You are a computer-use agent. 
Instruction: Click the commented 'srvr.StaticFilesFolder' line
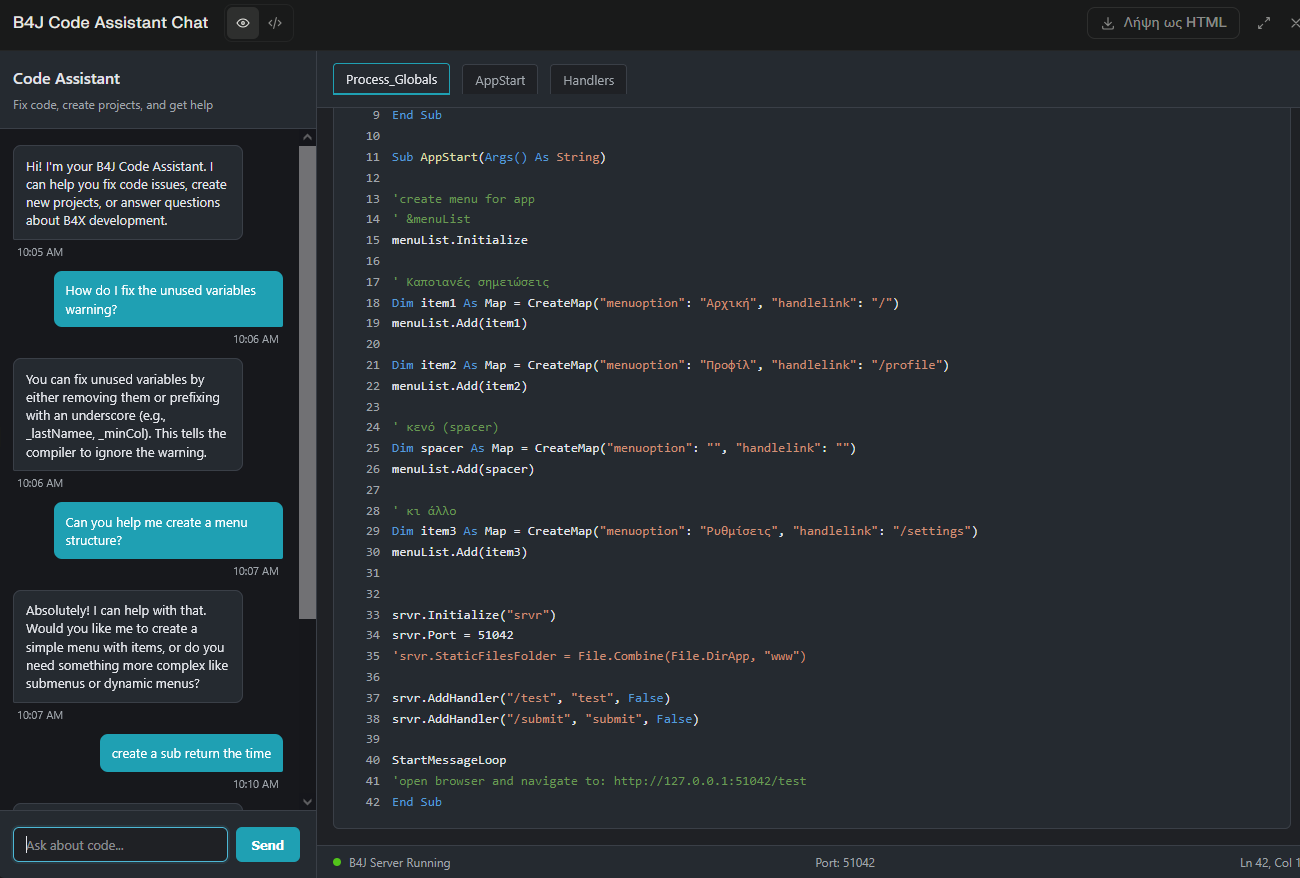tap(599, 656)
